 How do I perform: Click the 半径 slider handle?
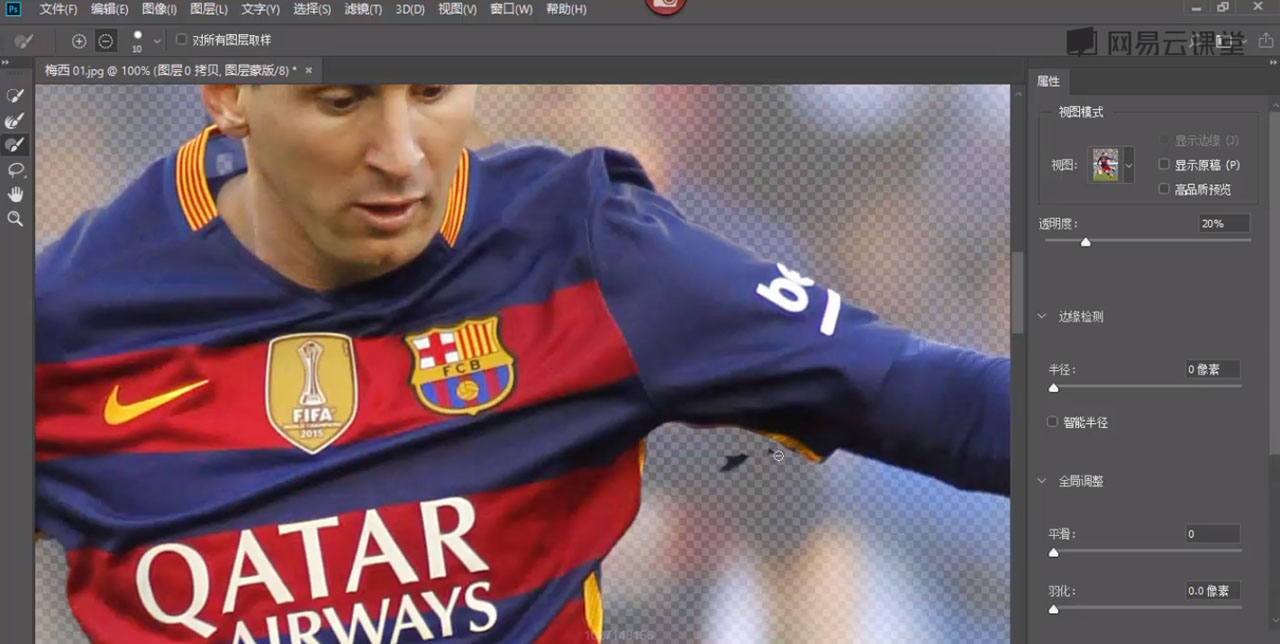coord(1053,387)
